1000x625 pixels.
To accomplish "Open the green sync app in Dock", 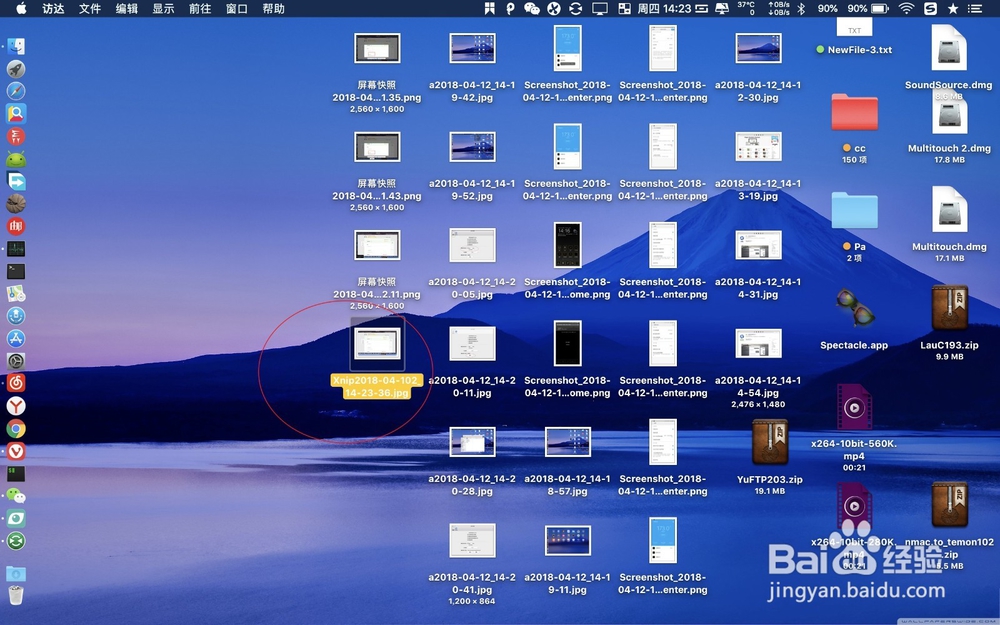I will 16,541.
